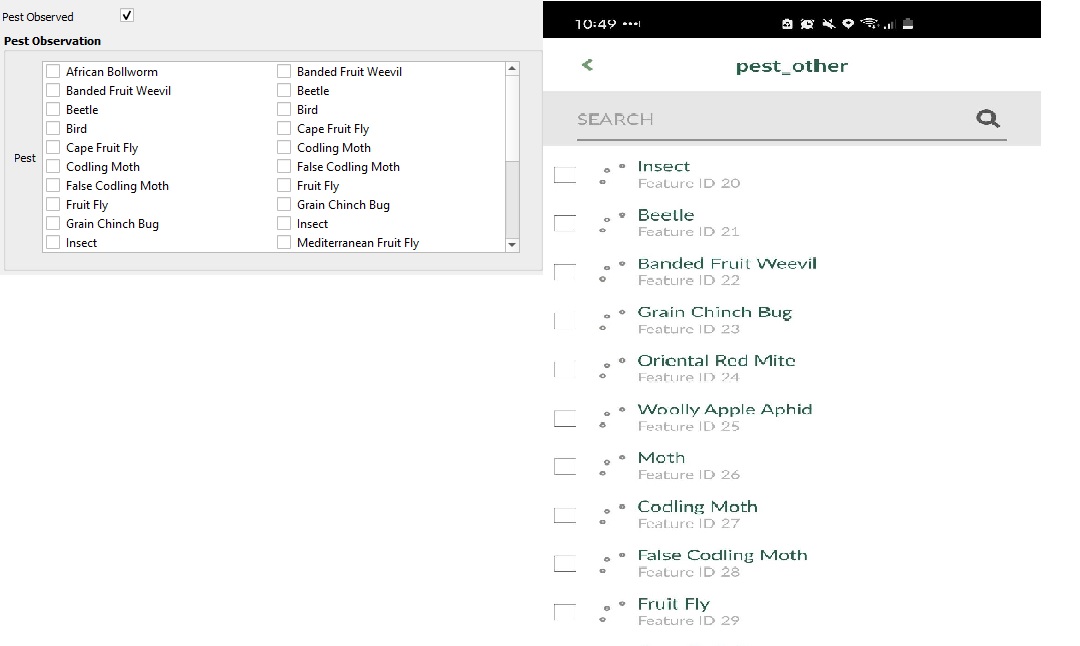Tap the feature icon beside Insect entry

coord(611,175)
